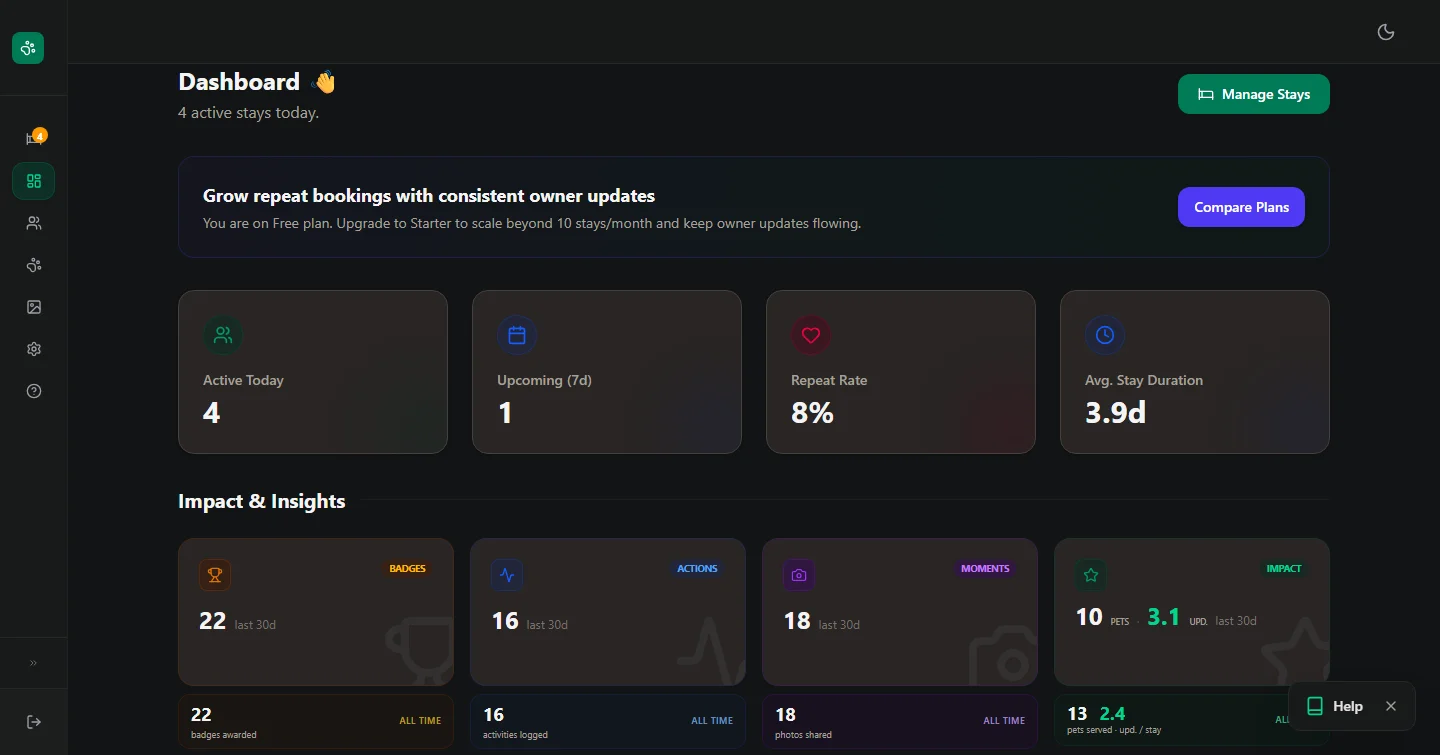Screen dimensions: 1440x755
Task: Click the paw logo in the sidebar
Action: 28,48
